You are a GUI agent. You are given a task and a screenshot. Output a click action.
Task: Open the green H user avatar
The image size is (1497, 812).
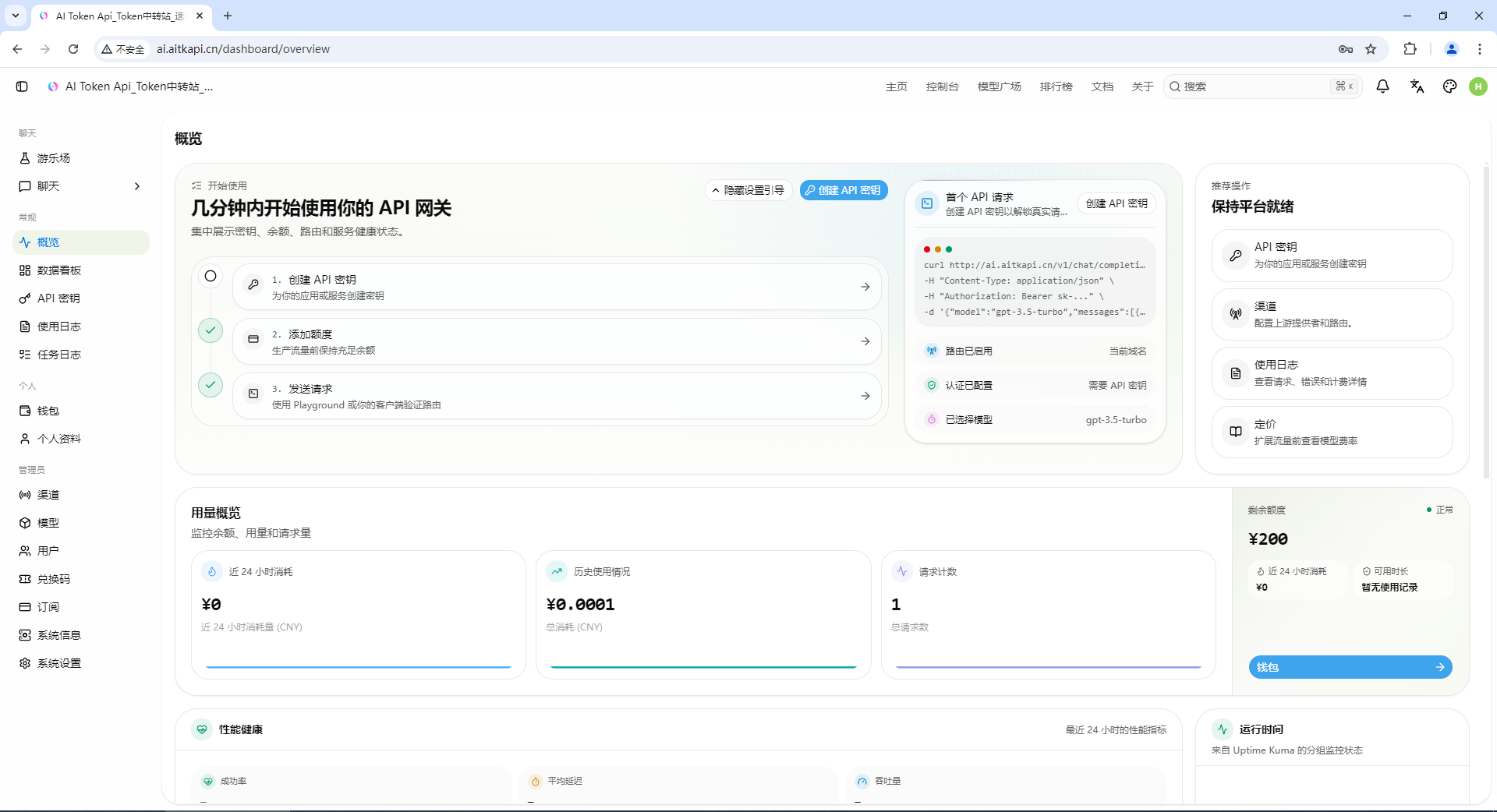click(x=1478, y=86)
